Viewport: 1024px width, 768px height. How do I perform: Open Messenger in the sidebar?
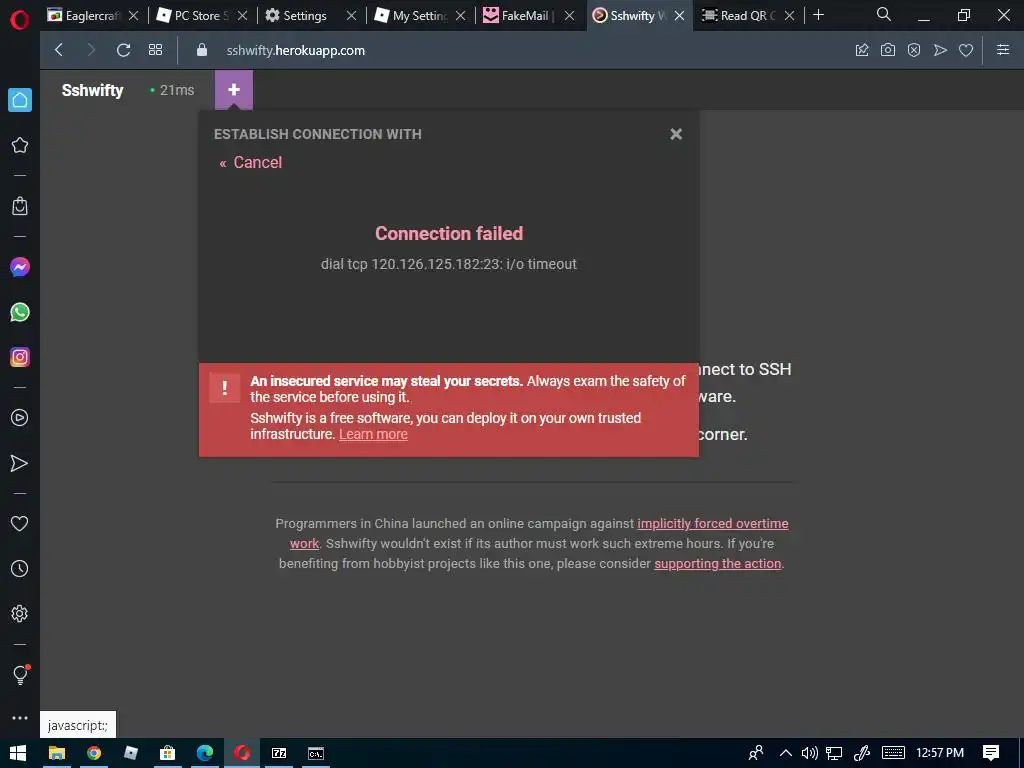point(20,267)
